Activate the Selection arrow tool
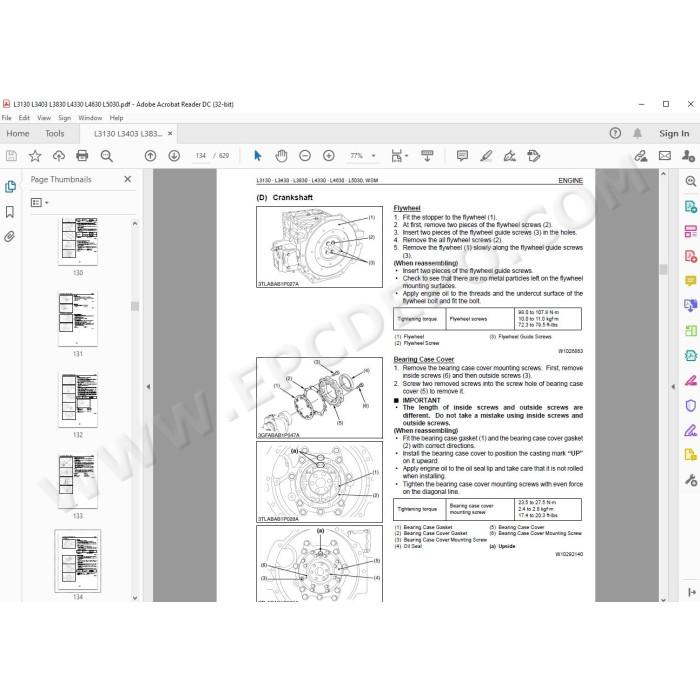700x700 pixels. 258,156
